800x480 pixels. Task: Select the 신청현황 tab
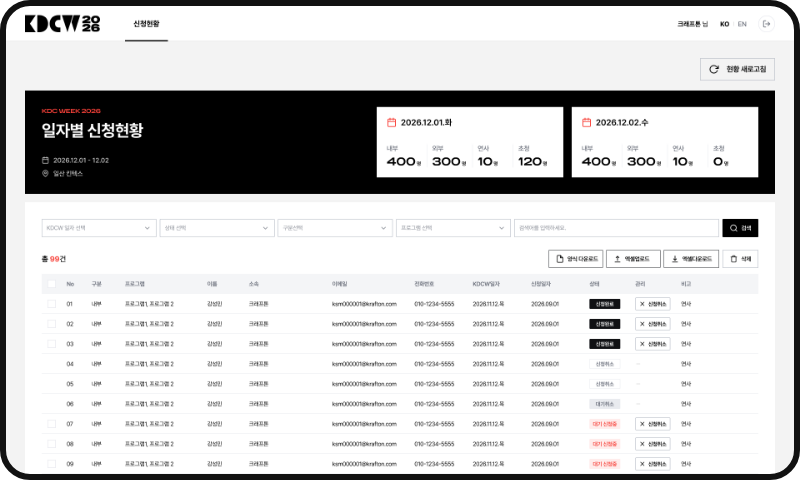146,24
